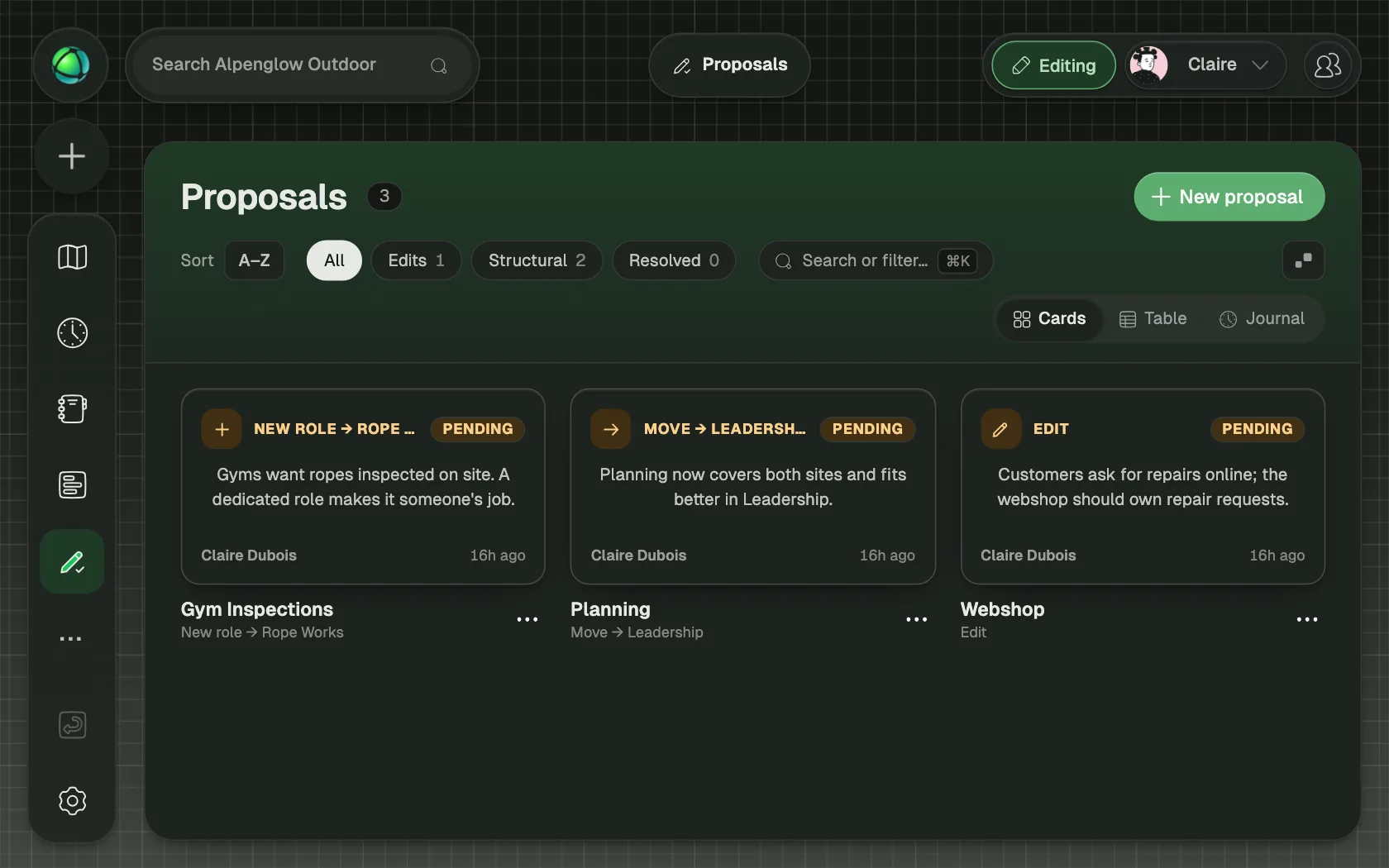Toggle Editing mode

coord(1054,65)
